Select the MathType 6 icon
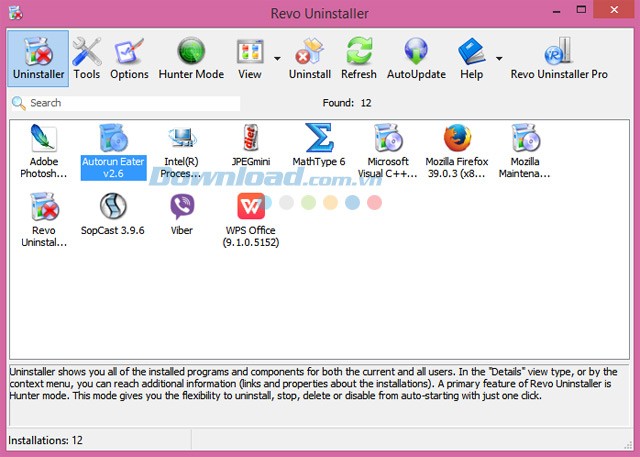Screen dimensions: 640x457 point(319,139)
